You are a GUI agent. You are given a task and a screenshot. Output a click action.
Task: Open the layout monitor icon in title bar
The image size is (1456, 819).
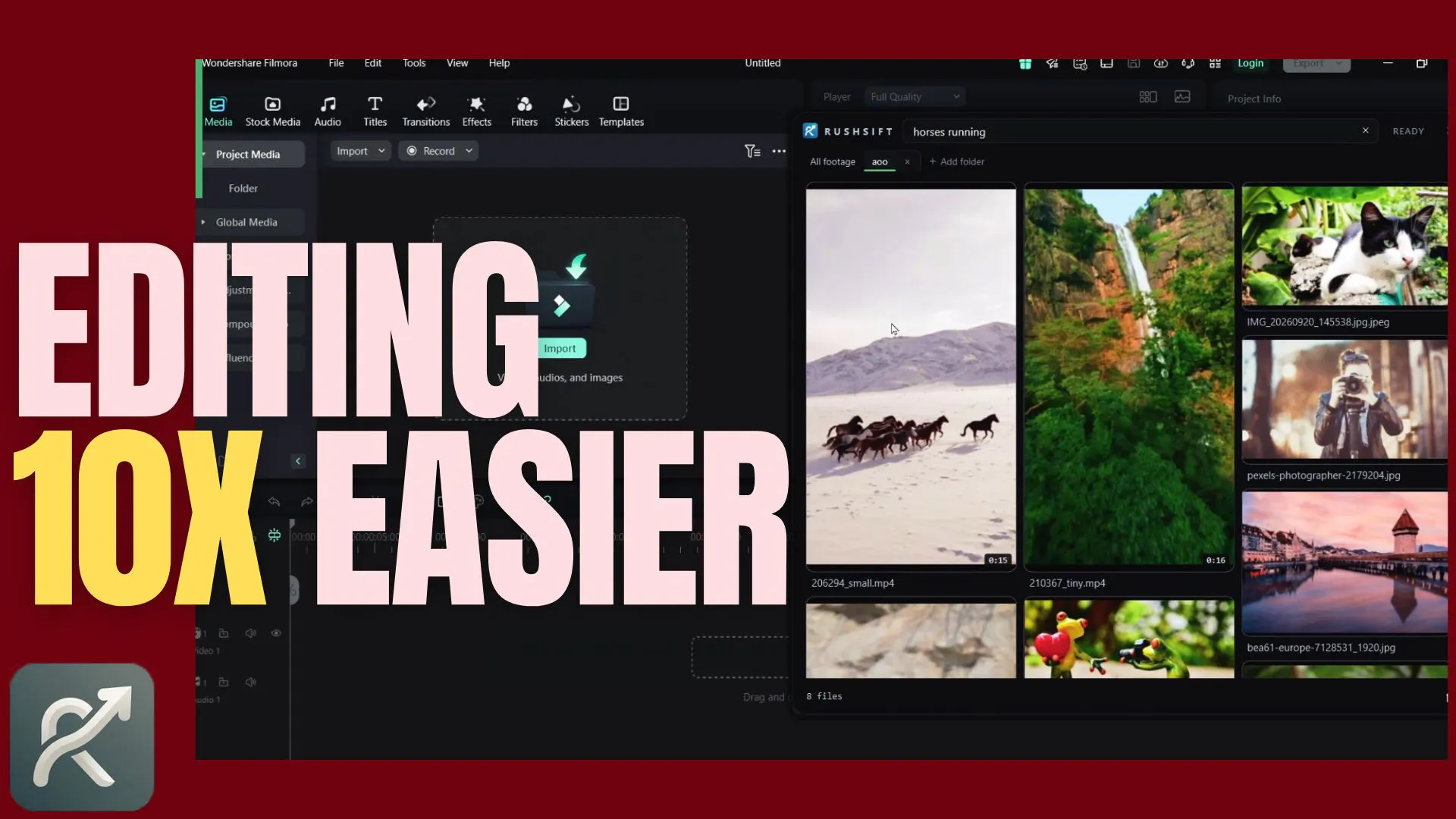pyautogui.click(x=1106, y=64)
